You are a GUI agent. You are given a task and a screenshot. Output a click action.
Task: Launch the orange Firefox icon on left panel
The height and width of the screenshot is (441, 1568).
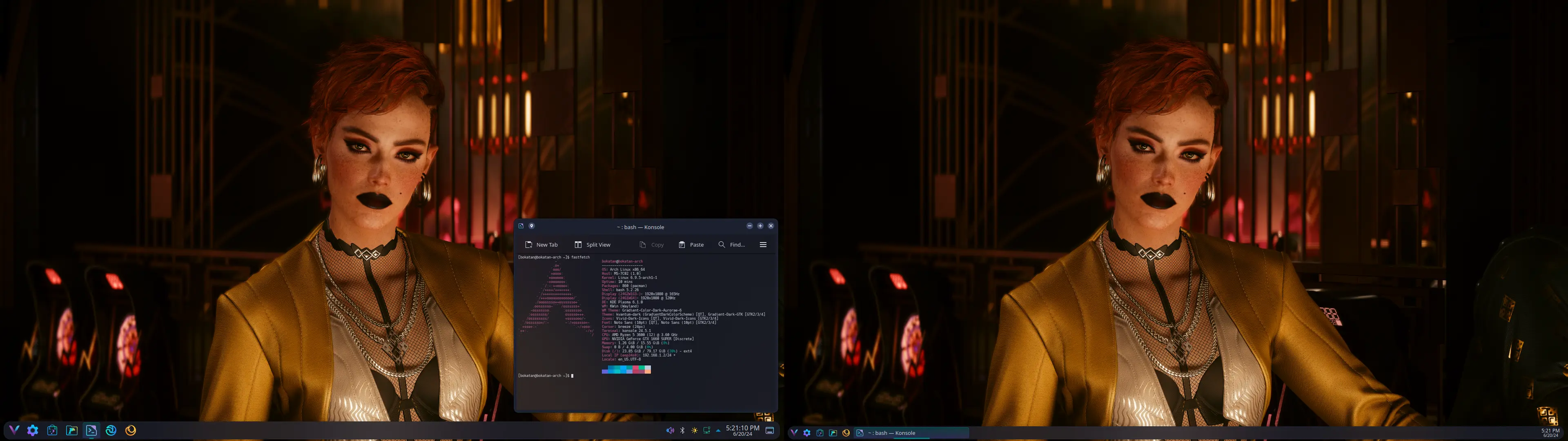click(x=130, y=430)
